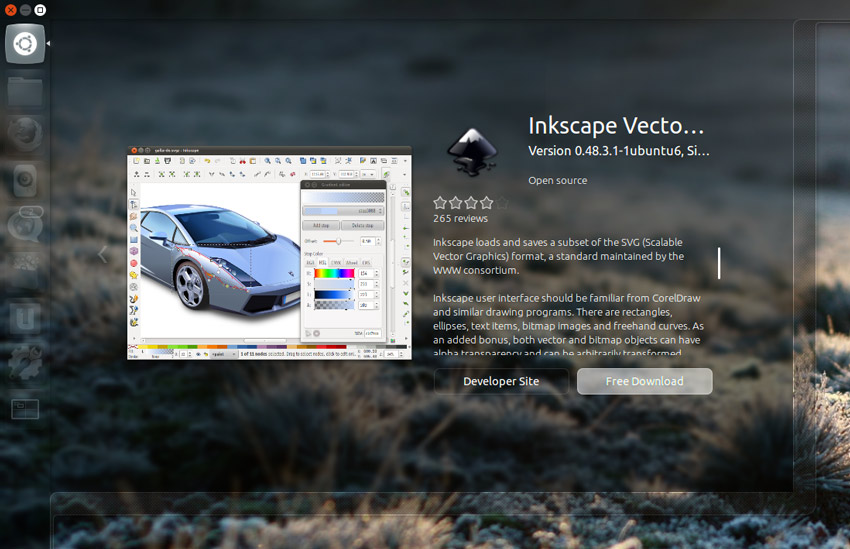Click the empty fifth rating star
The width and height of the screenshot is (850, 549).
click(x=502, y=203)
